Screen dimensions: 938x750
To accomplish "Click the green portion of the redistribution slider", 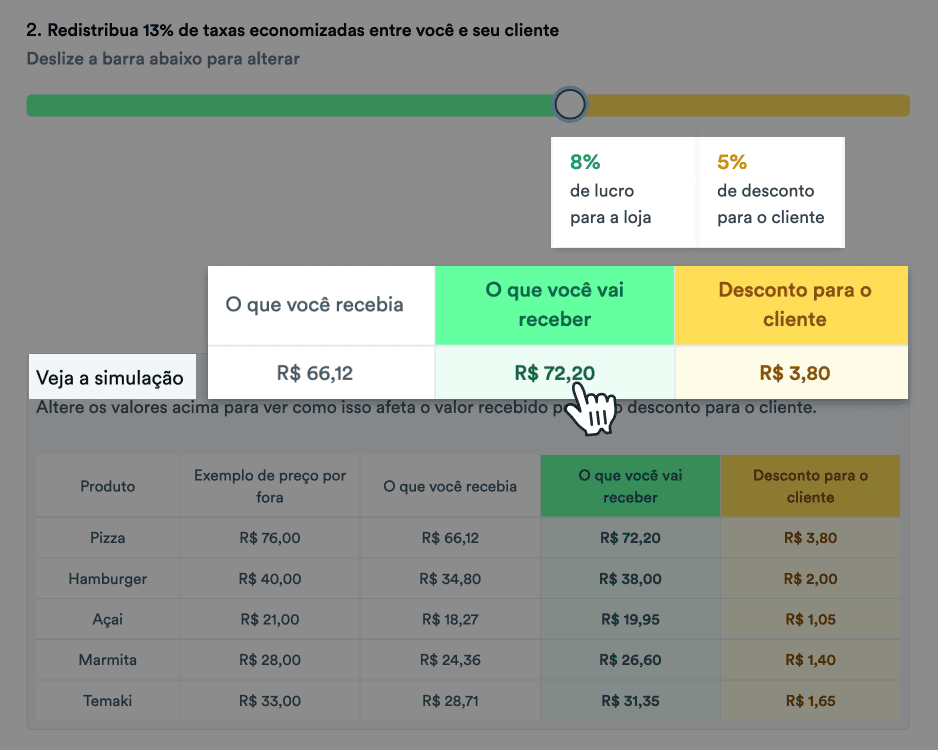I will (x=300, y=104).
